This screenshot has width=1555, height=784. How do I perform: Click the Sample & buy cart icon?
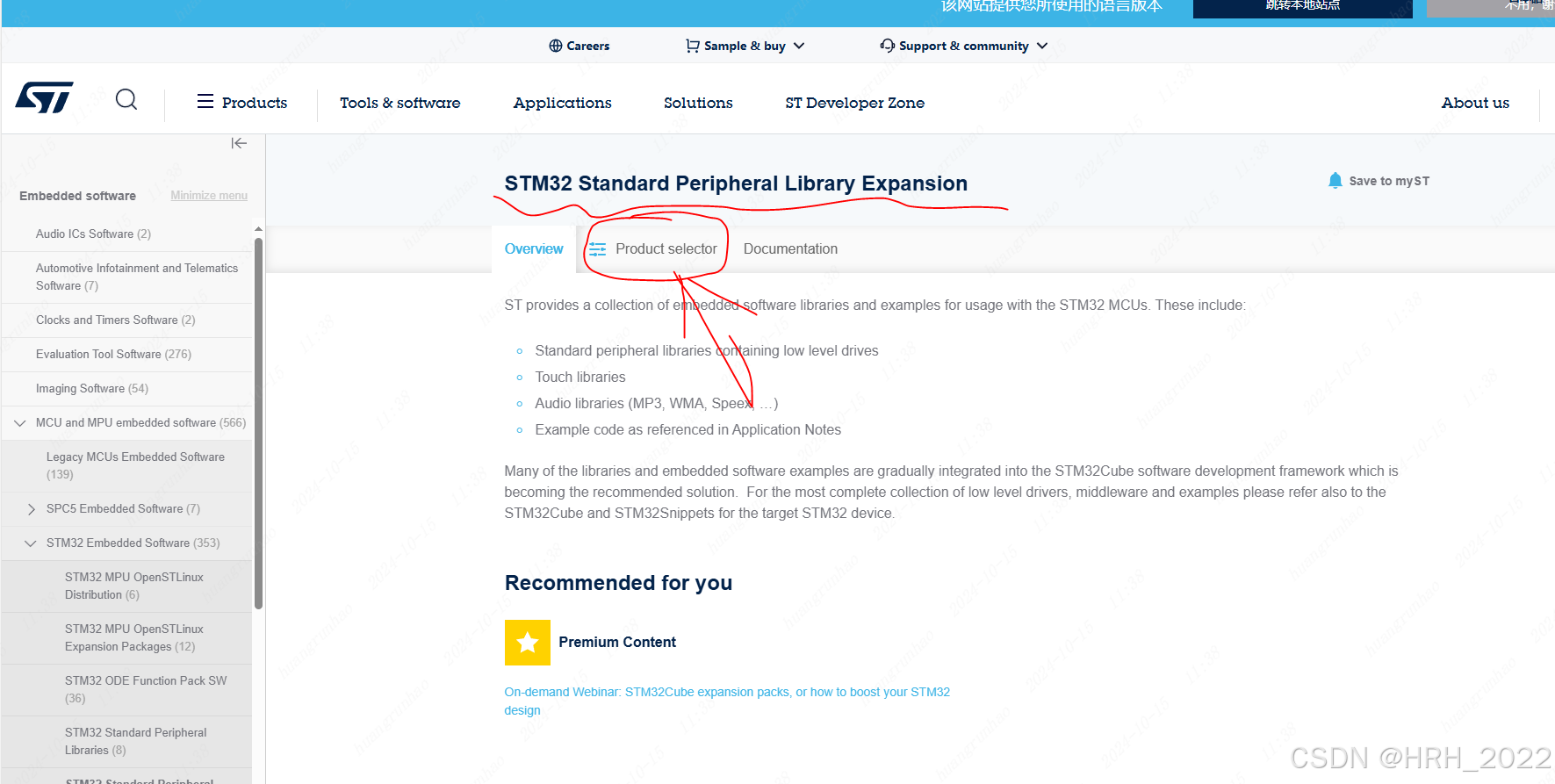(x=693, y=46)
